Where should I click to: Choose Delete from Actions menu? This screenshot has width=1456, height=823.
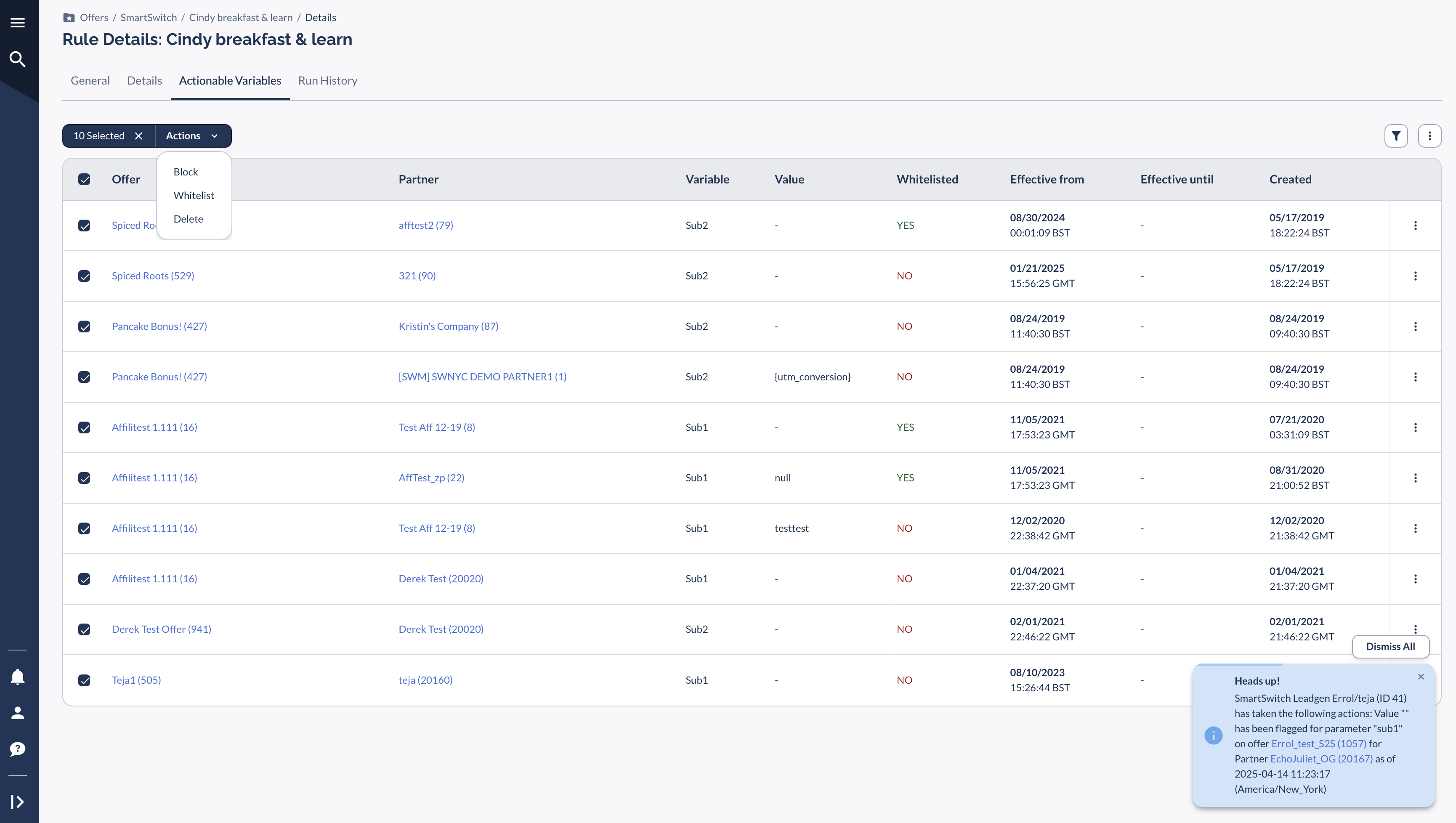pyautogui.click(x=188, y=219)
